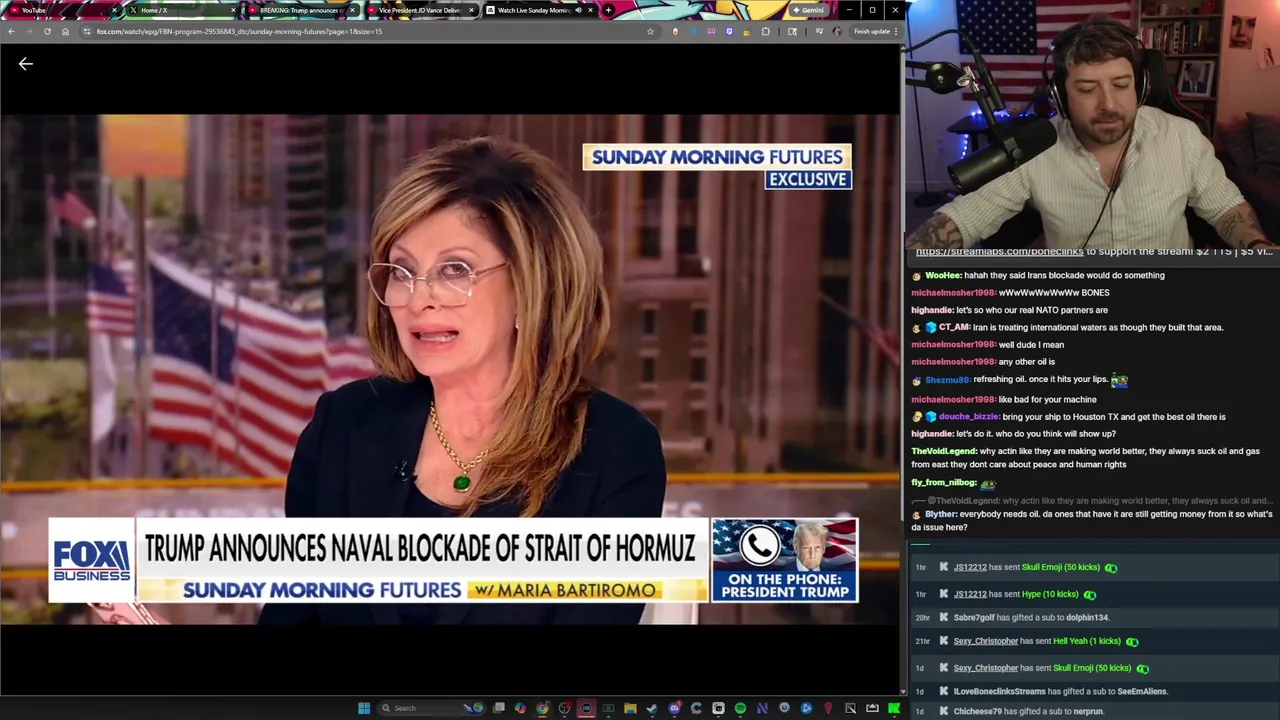This screenshot has width=1280, height=720.
Task: Click Sexy_Christopher in the Hell Yeah row
Action: [986, 641]
